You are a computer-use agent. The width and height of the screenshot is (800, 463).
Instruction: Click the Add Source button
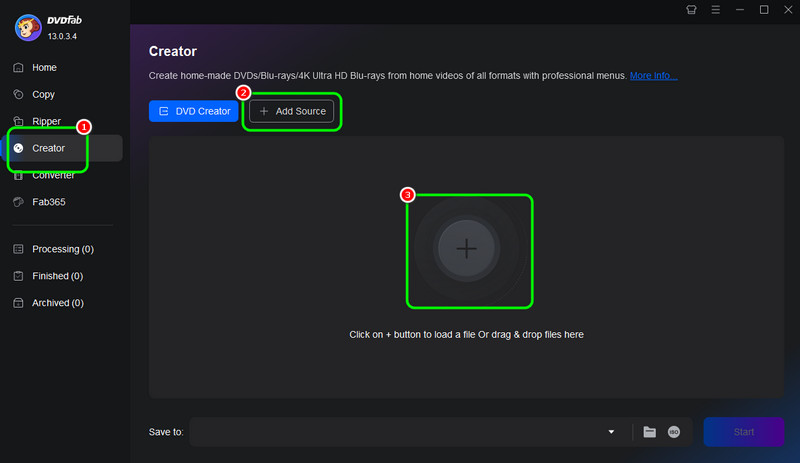point(292,111)
